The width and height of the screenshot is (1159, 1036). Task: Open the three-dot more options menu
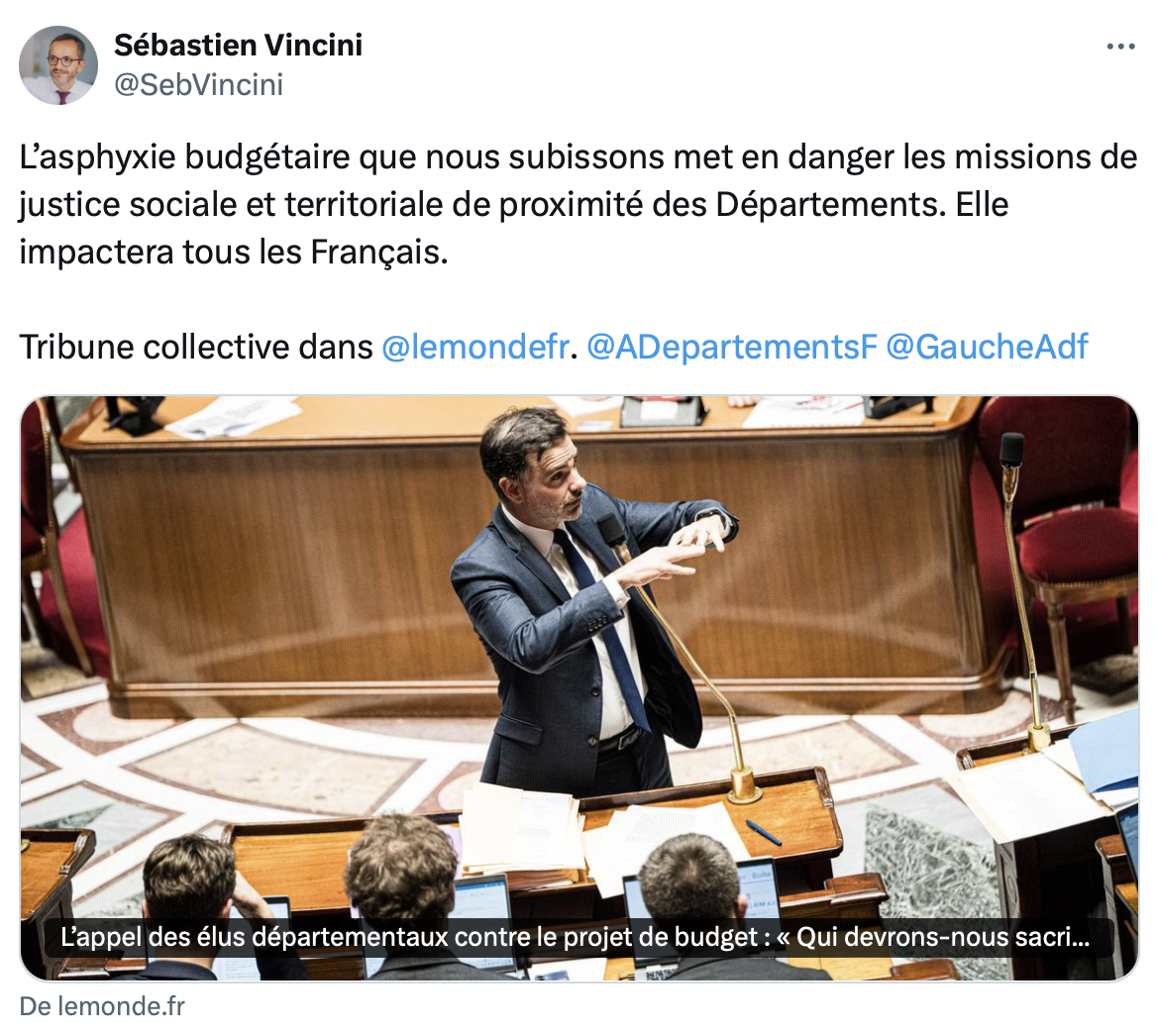click(x=1120, y=47)
